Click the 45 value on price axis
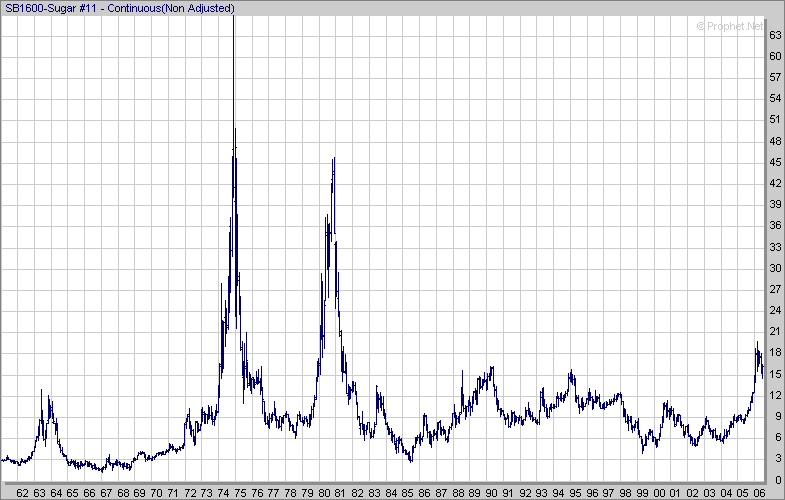Image resolution: width=785 pixels, height=500 pixels. point(774,162)
